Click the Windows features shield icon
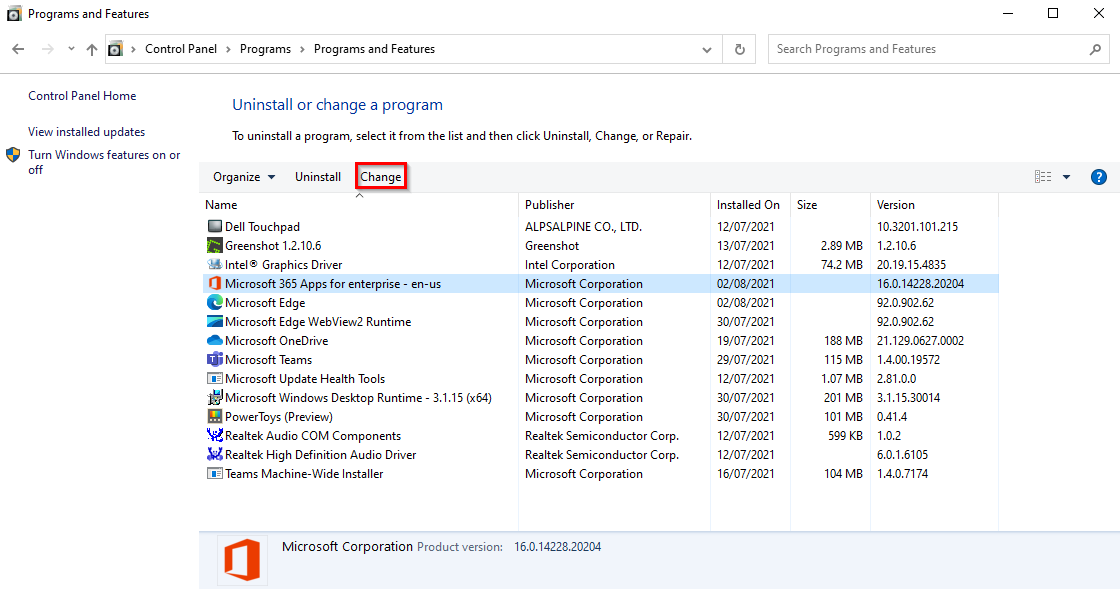This screenshot has width=1120, height=589. click(x=13, y=155)
